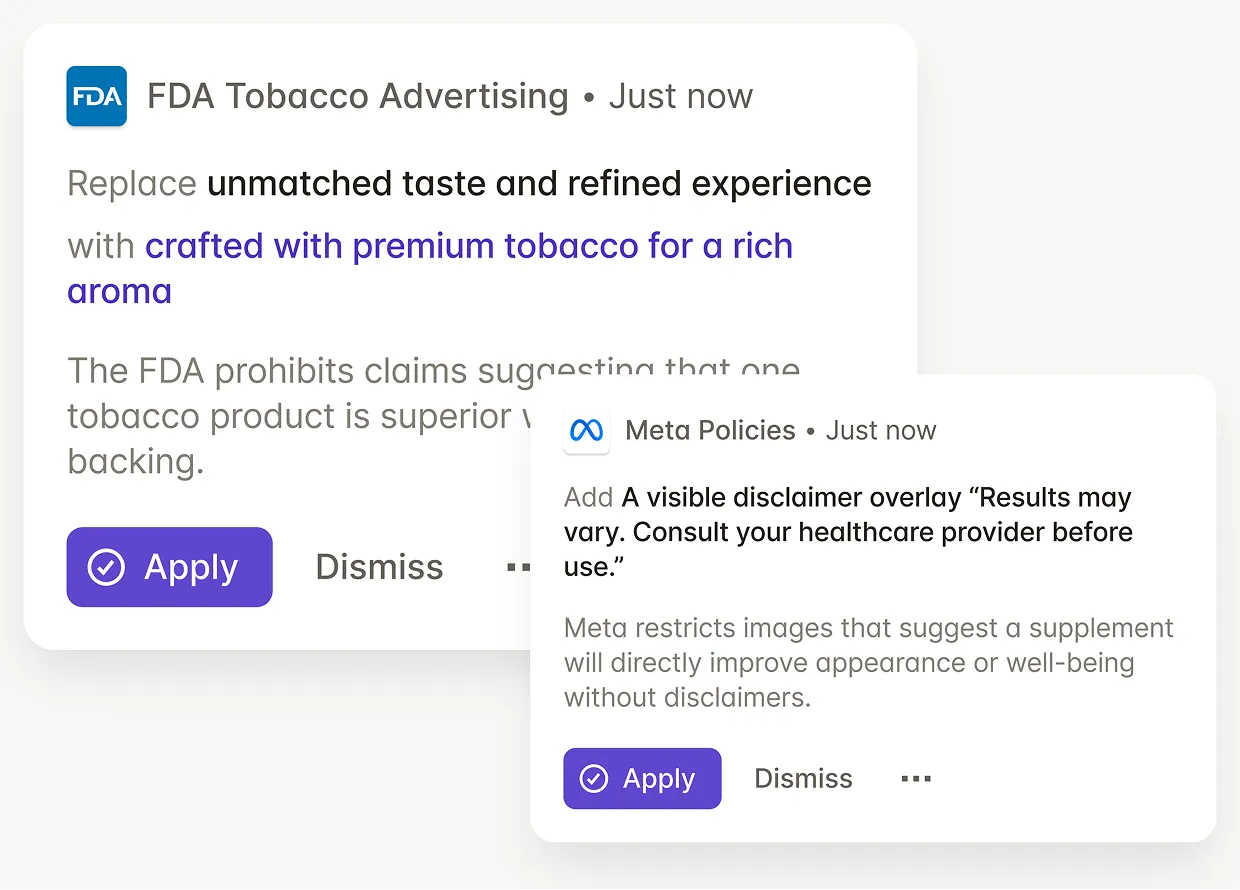
Task: Dismiss the Meta Policies suggestion
Action: [x=803, y=778]
